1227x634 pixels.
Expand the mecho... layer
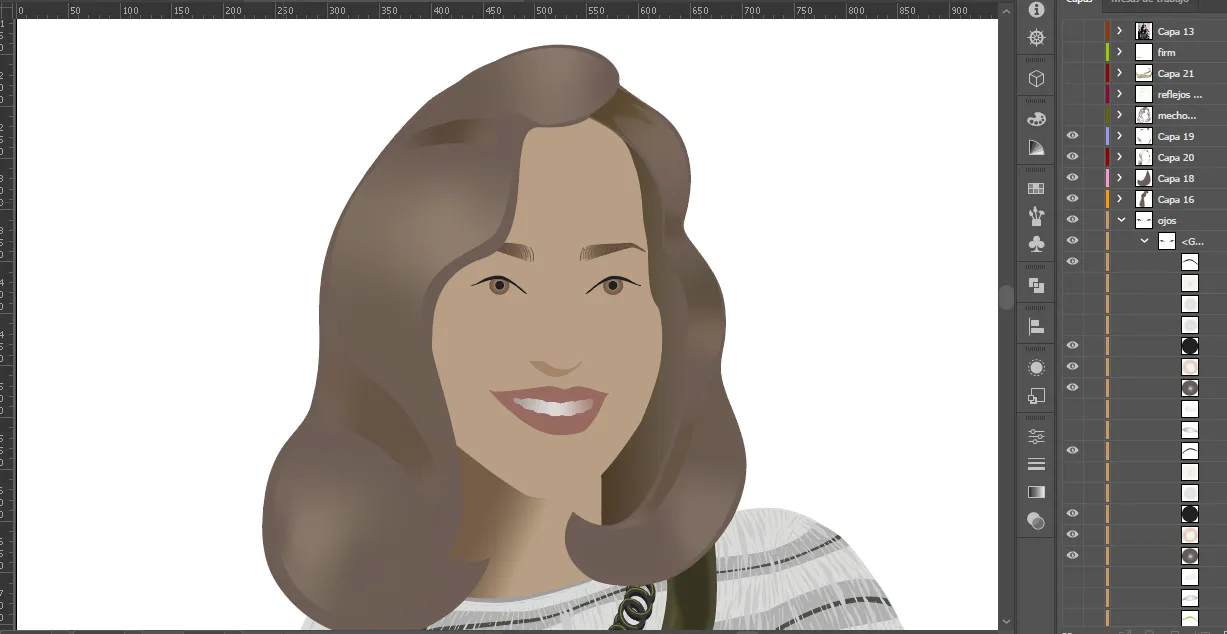pos(1120,115)
